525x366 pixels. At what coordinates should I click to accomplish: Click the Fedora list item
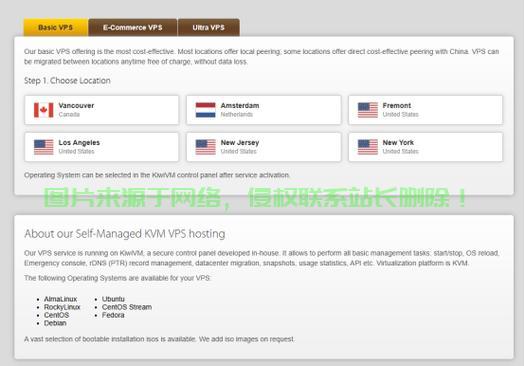tap(113, 315)
